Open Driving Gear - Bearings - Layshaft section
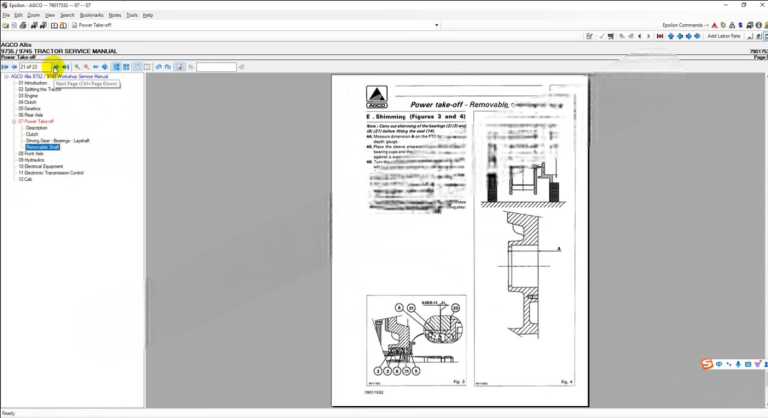 click(57, 141)
